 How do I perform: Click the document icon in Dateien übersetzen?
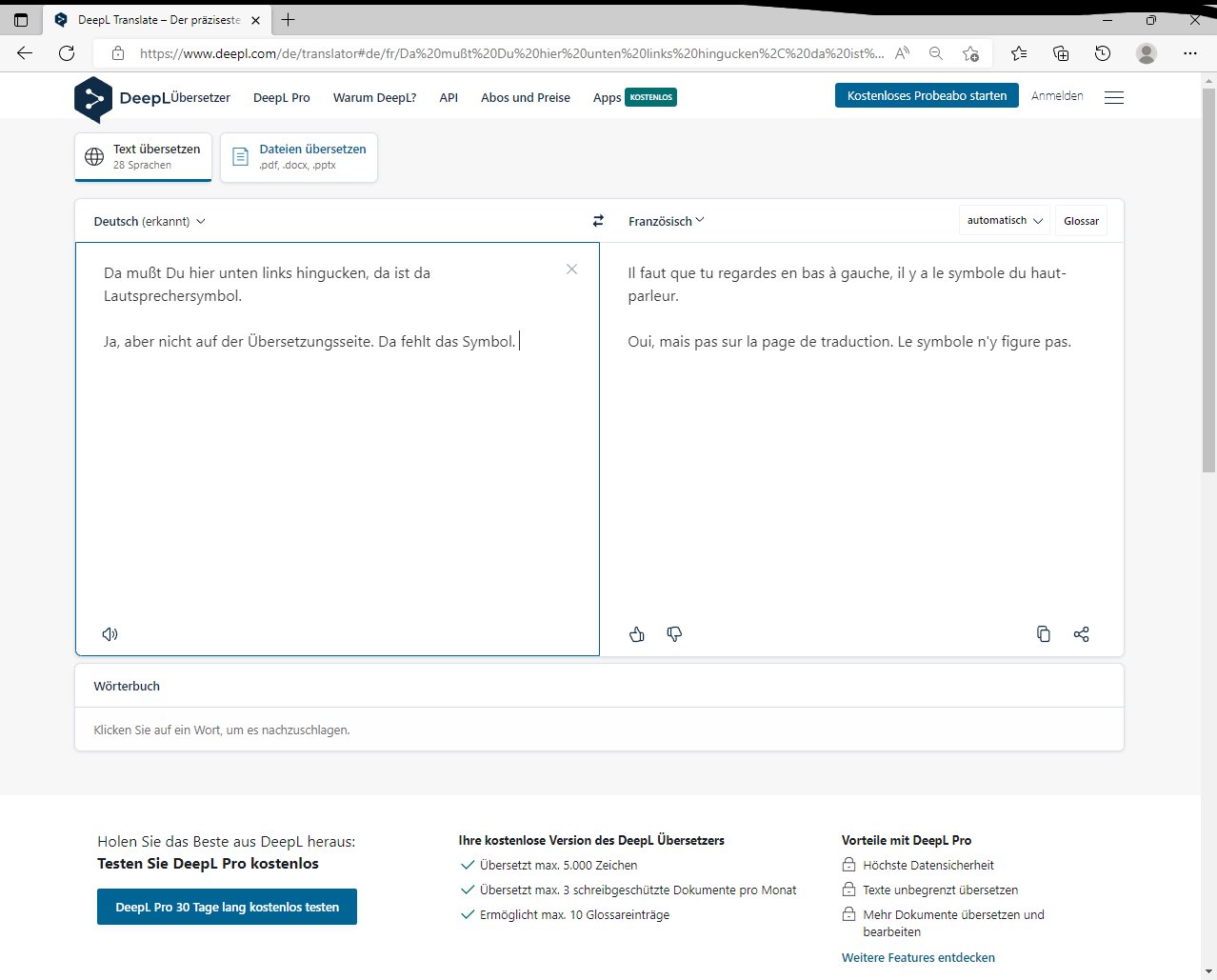click(241, 157)
